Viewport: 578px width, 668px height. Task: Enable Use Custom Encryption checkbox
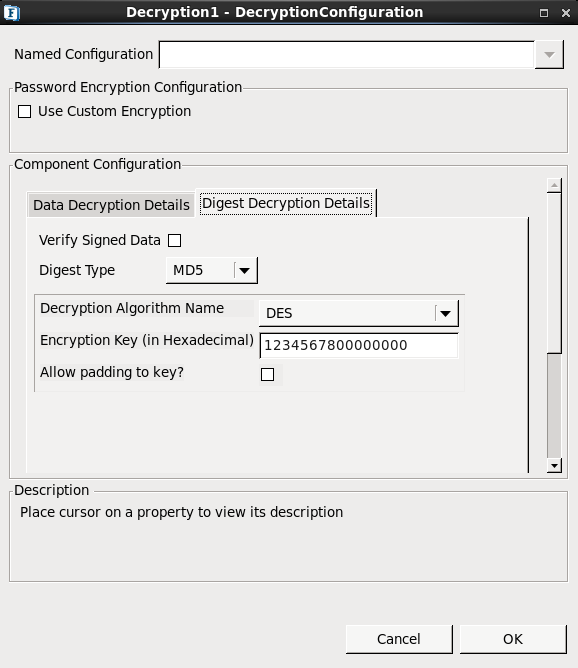(24, 112)
